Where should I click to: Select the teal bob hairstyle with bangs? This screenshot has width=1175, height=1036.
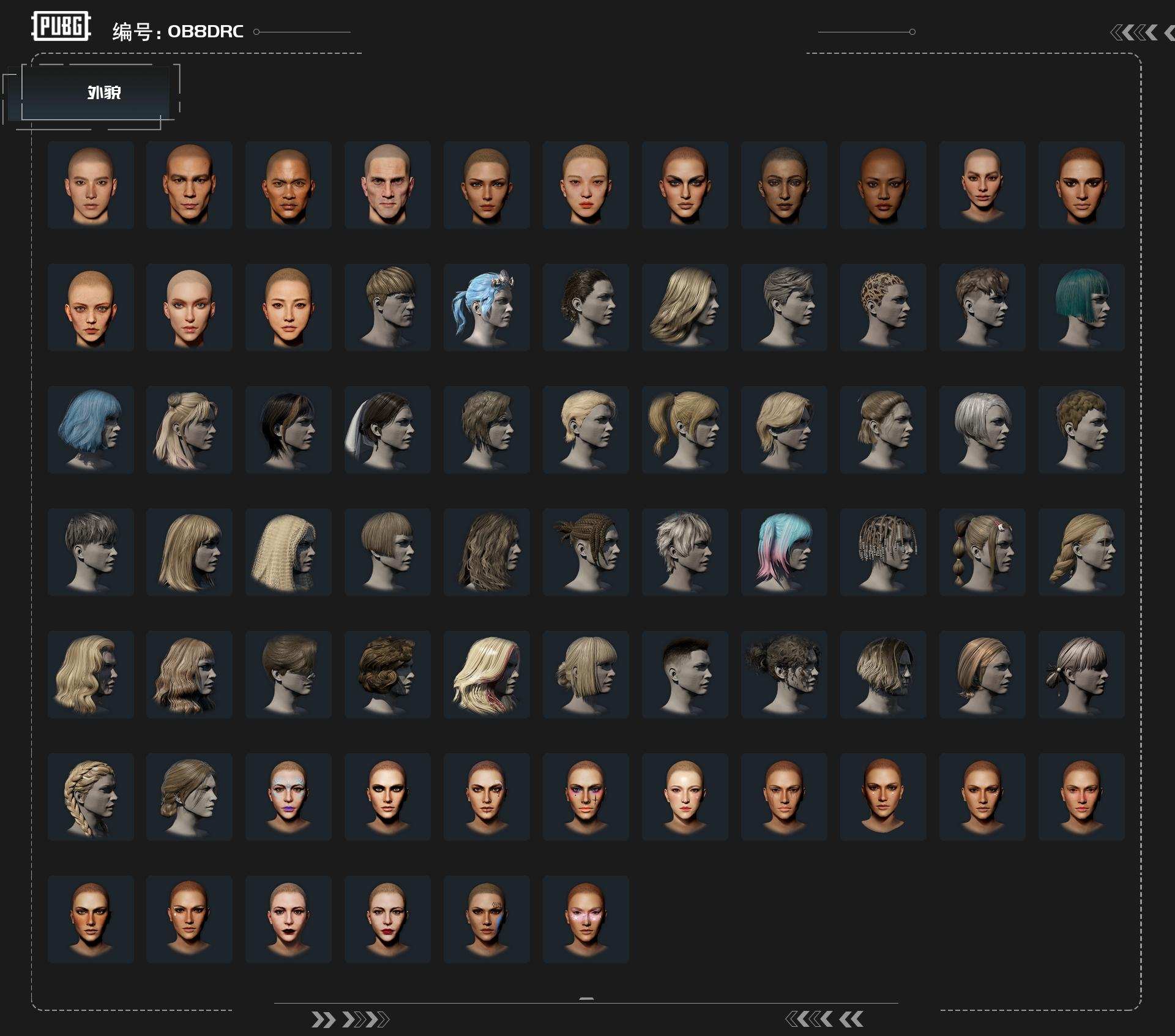pos(1081,307)
